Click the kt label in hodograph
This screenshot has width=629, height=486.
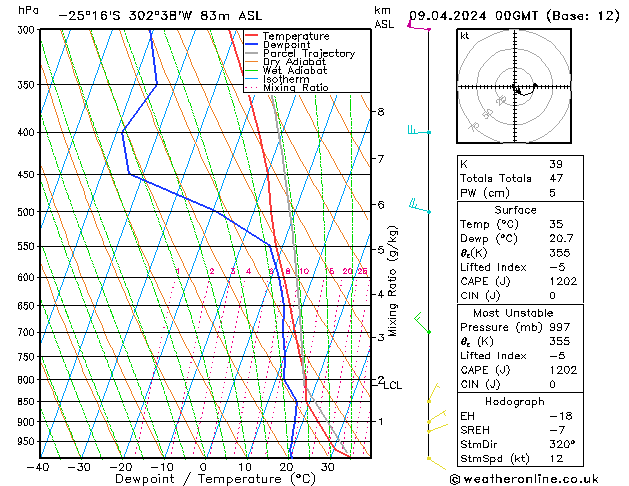click(x=465, y=36)
